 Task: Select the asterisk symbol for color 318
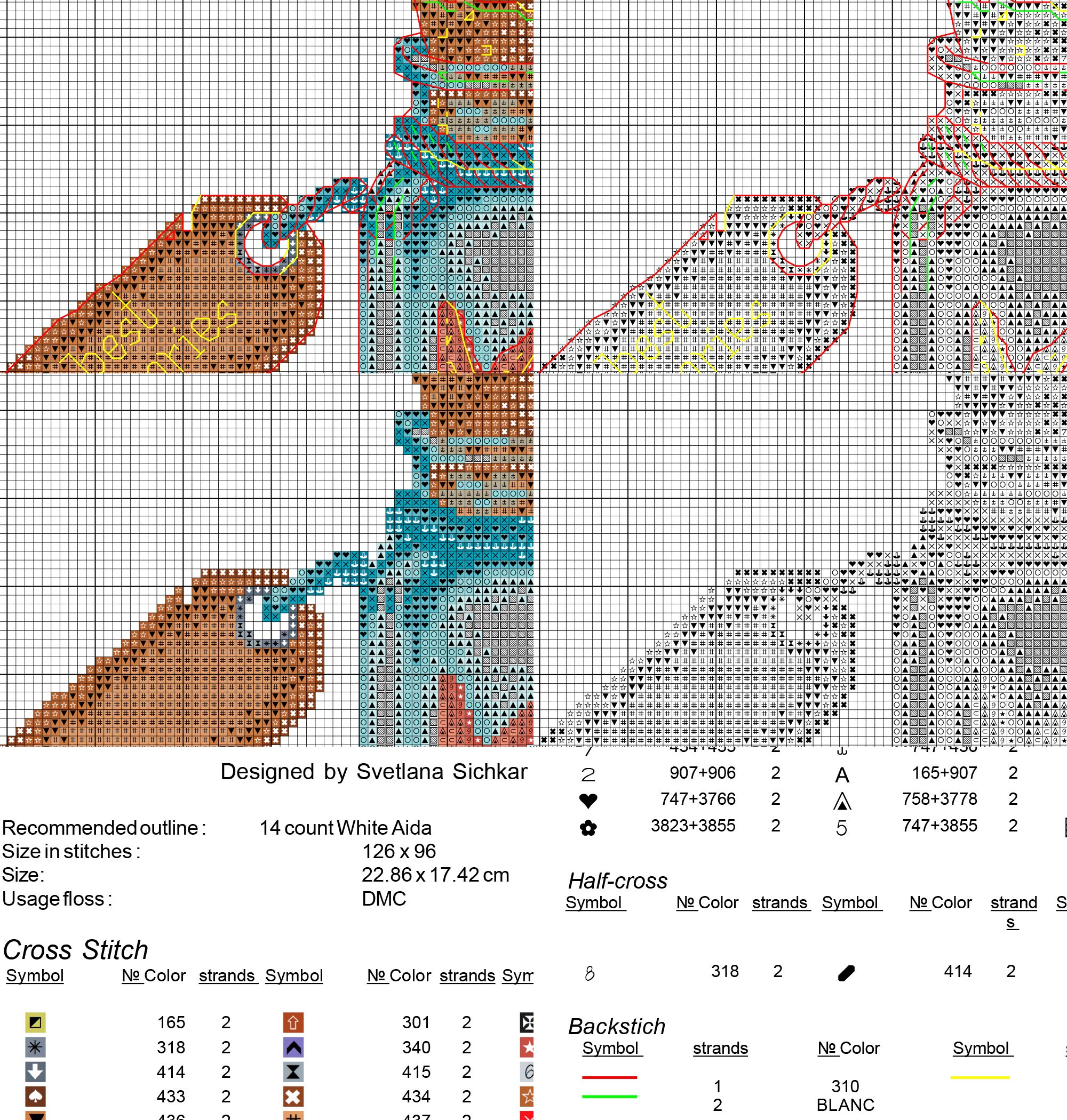click(x=35, y=1047)
